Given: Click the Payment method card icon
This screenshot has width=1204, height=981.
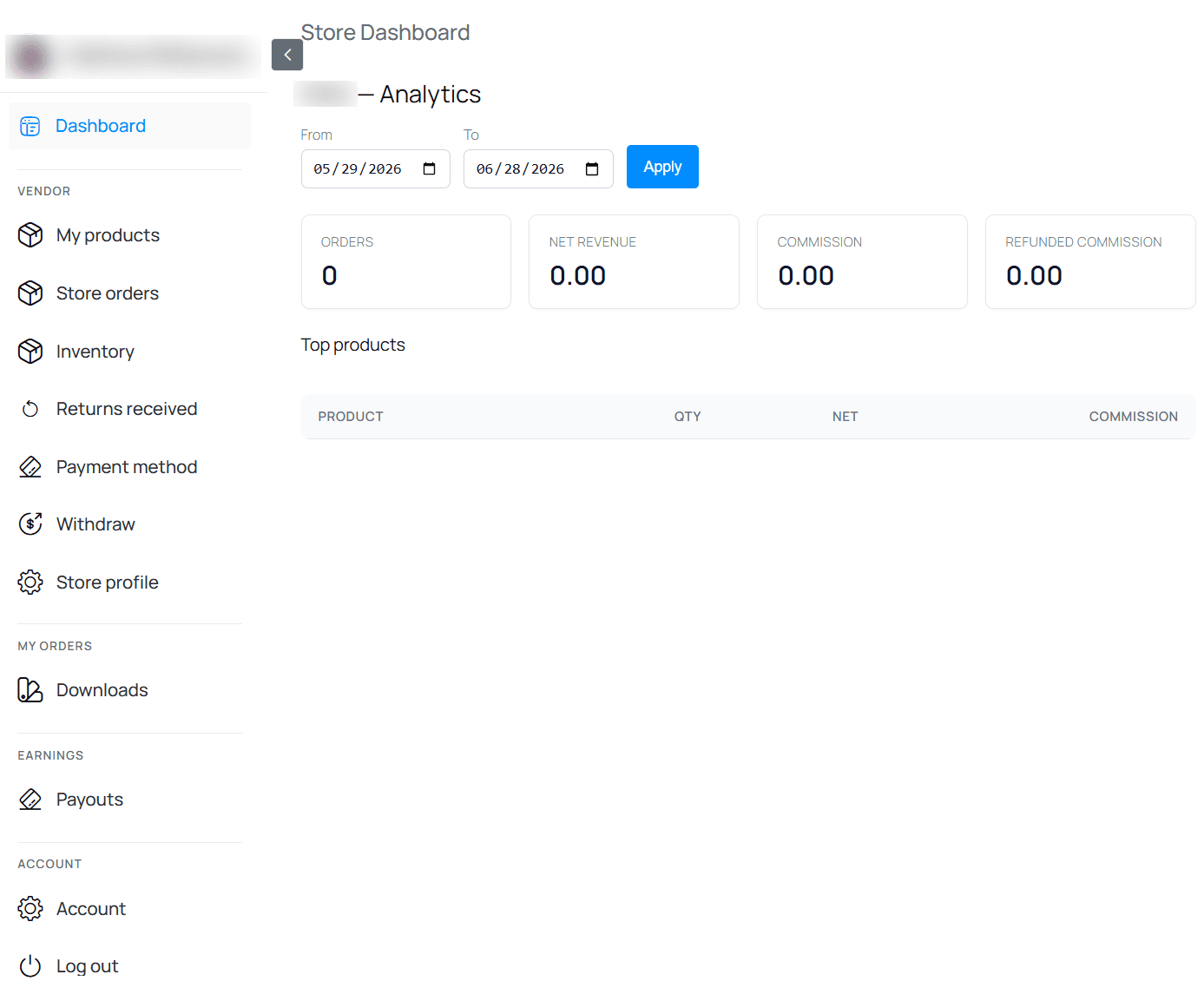Looking at the screenshot, I should coord(30,467).
